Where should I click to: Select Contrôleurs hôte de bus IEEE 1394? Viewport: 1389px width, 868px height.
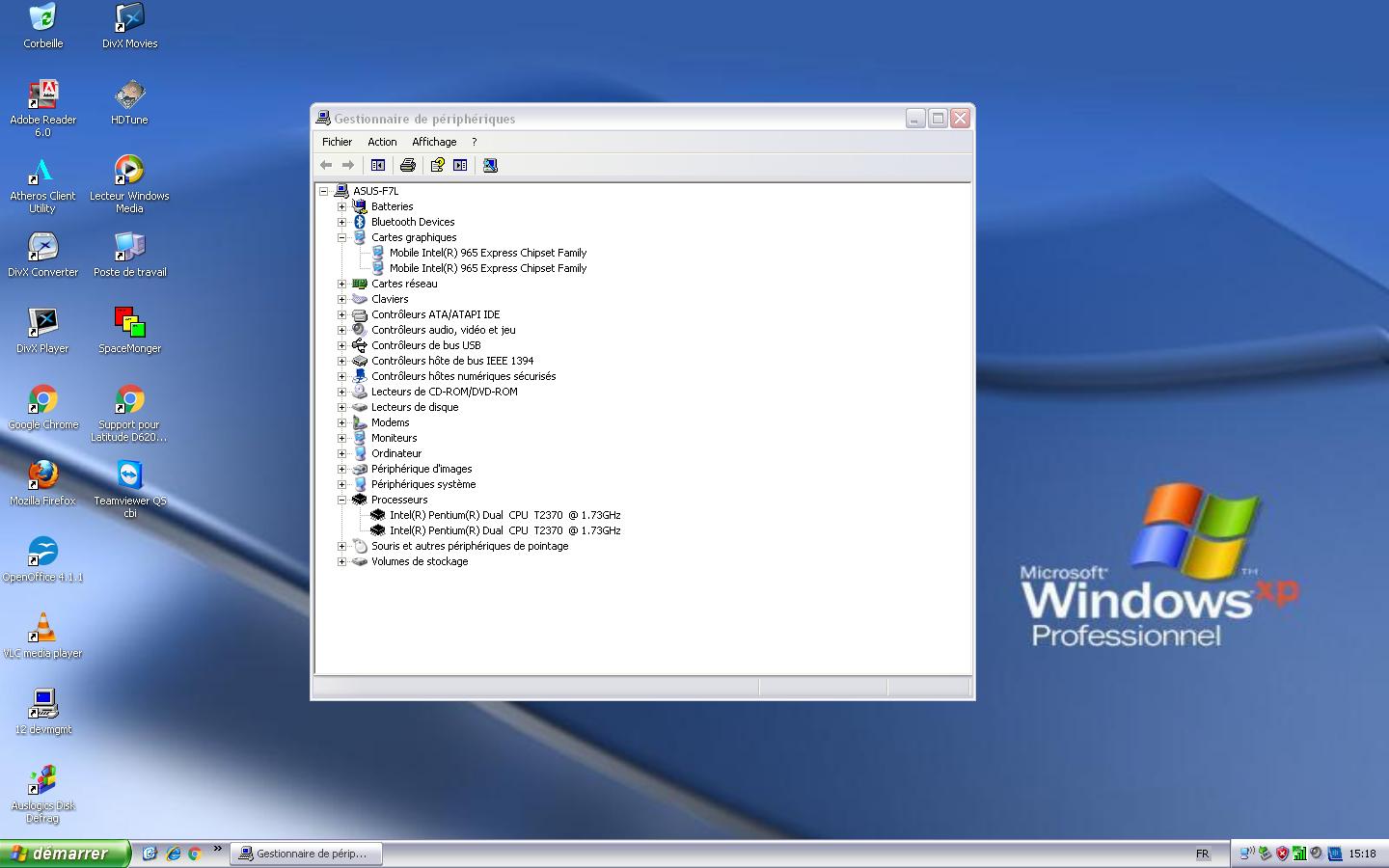(452, 361)
